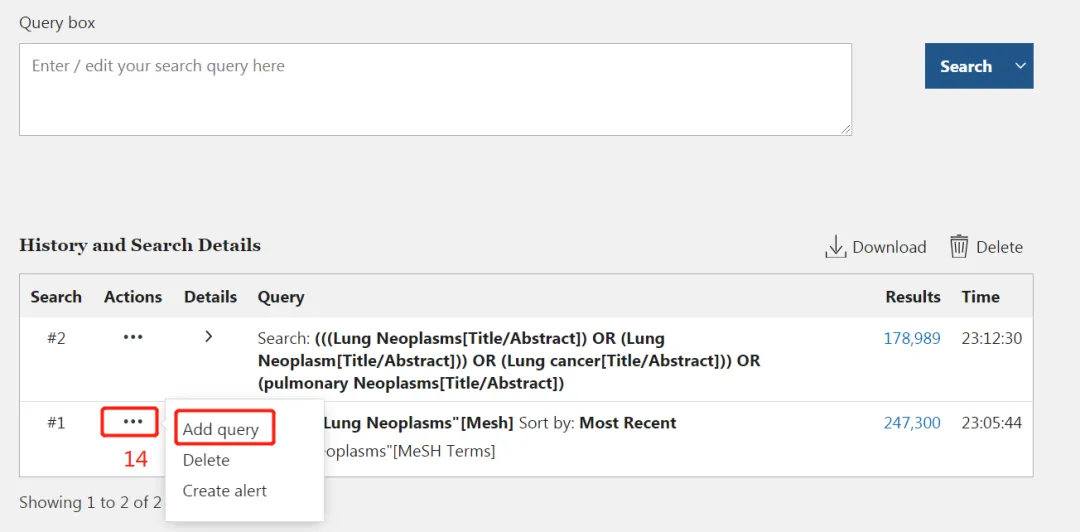This screenshot has height=532, width=1080.
Task: Select Add query from the context menu
Action: 220,429
